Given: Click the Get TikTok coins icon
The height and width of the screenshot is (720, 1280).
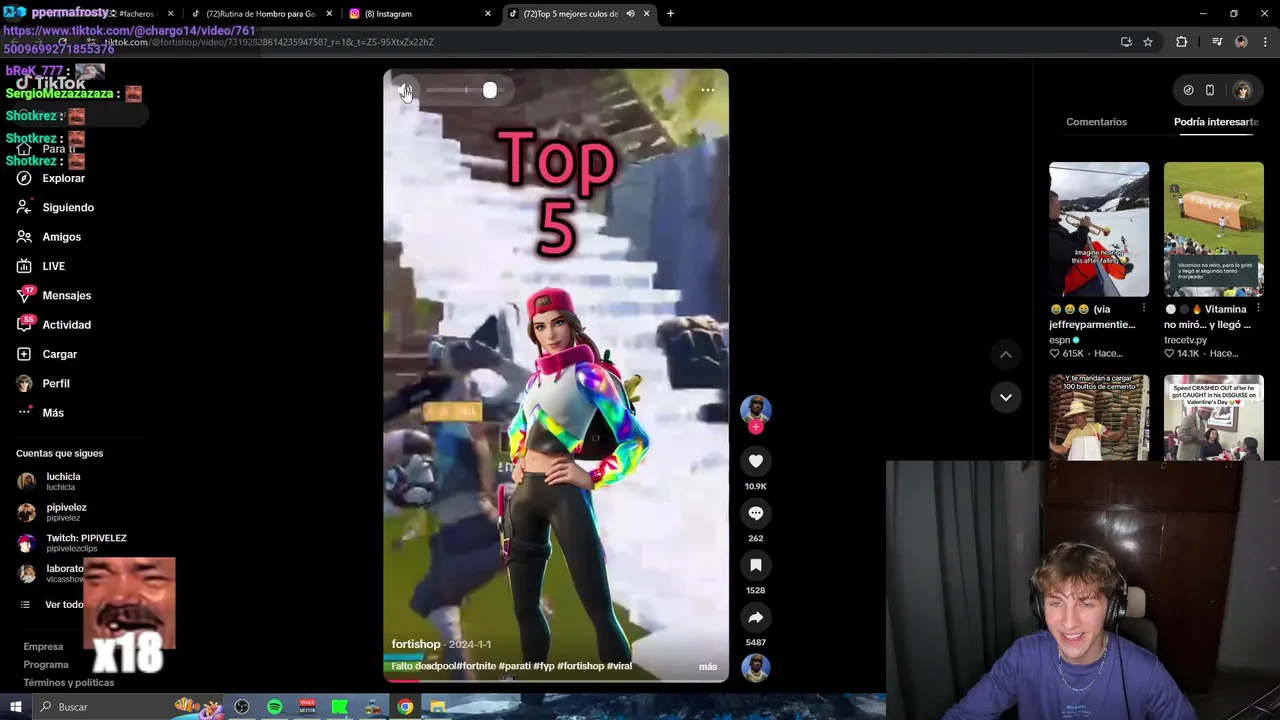Looking at the screenshot, I should [1188, 90].
